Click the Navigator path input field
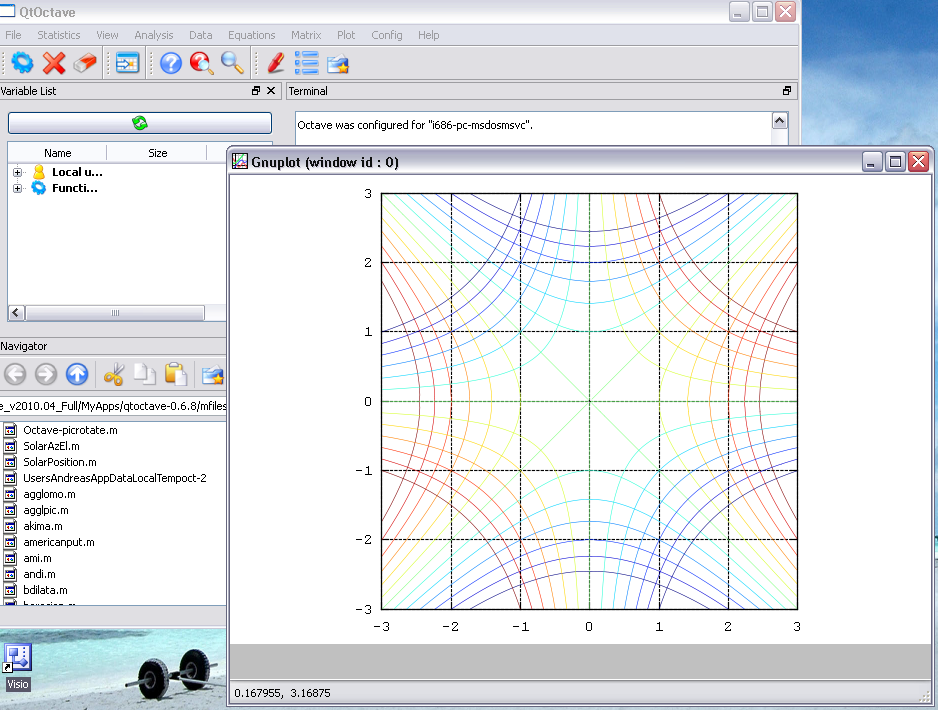This screenshot has width=938, height=710. tap(113, 405)
